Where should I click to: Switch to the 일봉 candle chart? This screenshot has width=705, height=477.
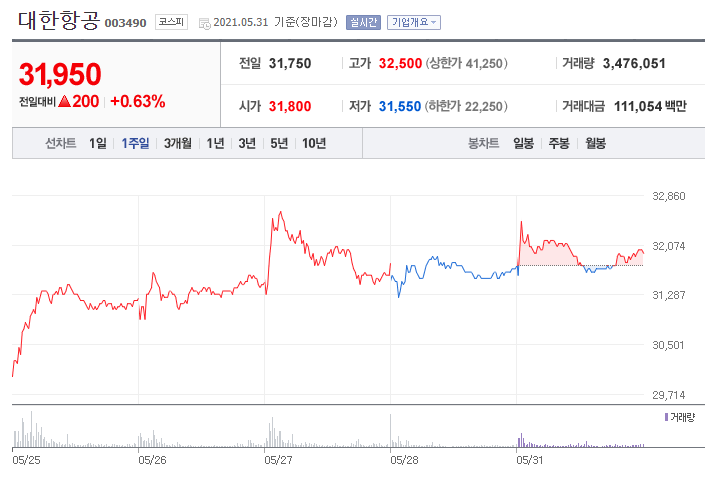[x=523, y=143]
